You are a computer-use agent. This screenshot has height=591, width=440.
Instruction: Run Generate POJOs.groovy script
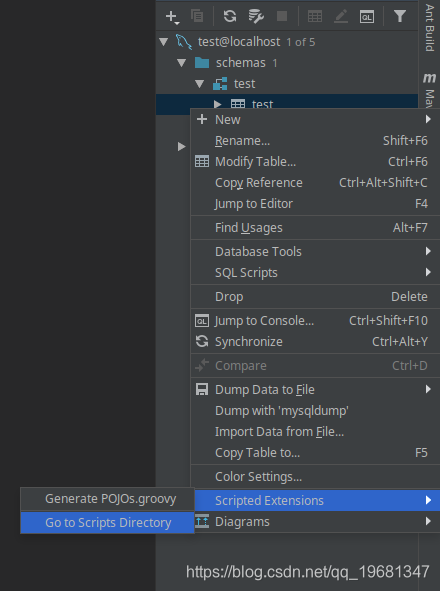[107, 499]
